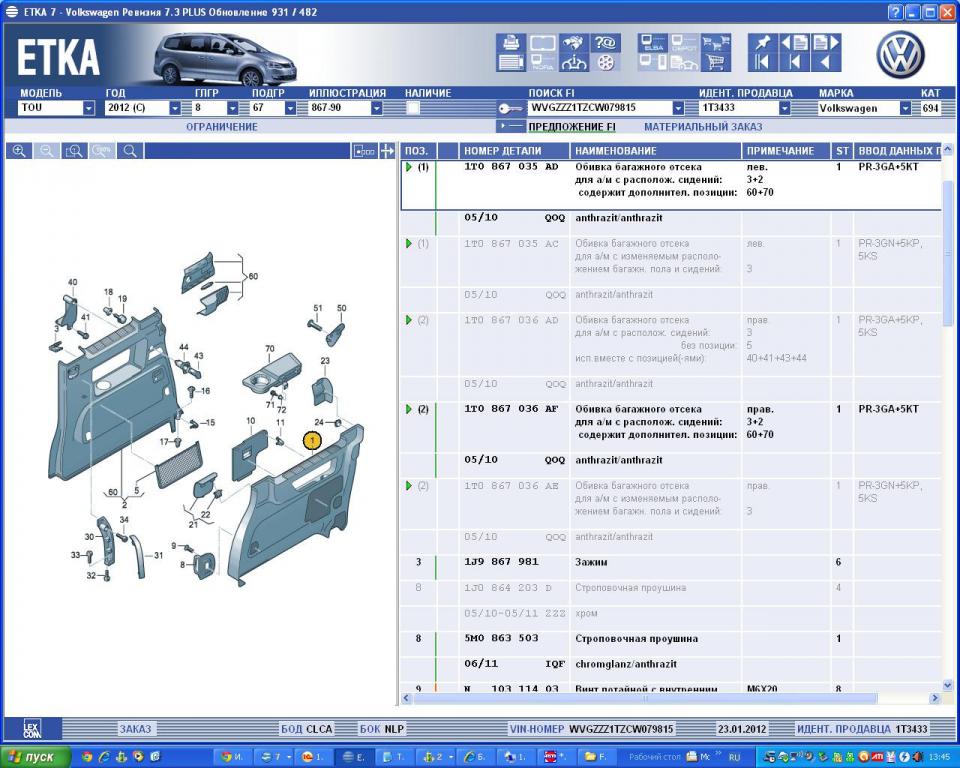This screenshot has height=768, width=960.
Task: Click the VIN-НОМЕР value in status bar
Action: click(621, 729)
